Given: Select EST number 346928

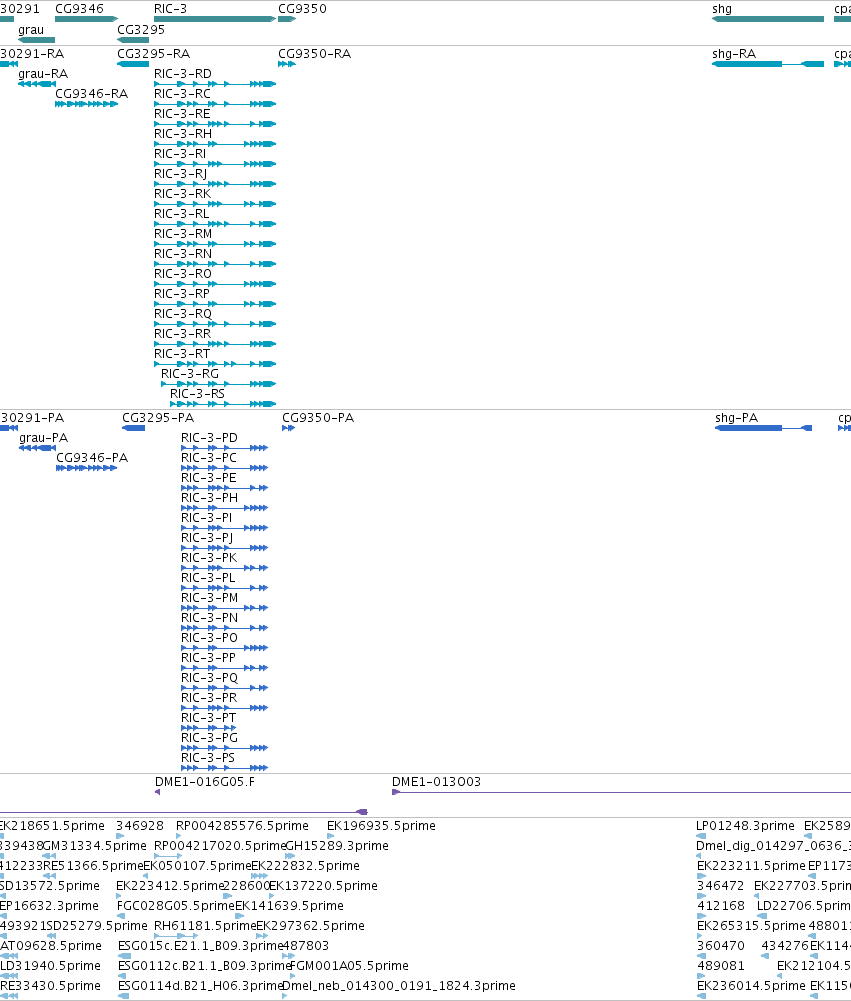Looking at the screenshot, I should 140,826.
